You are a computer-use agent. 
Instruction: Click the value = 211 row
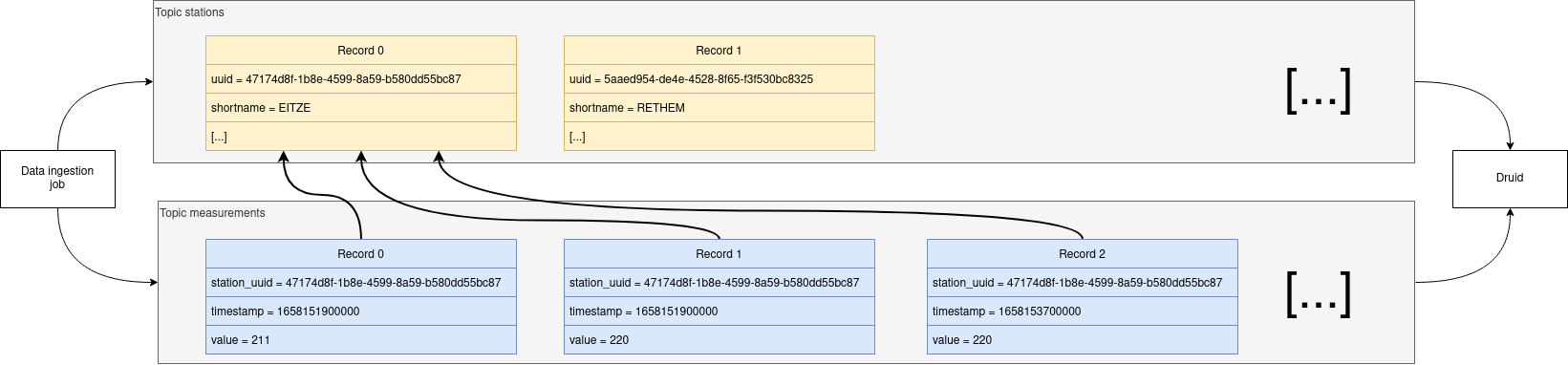[x=361, y=340]
